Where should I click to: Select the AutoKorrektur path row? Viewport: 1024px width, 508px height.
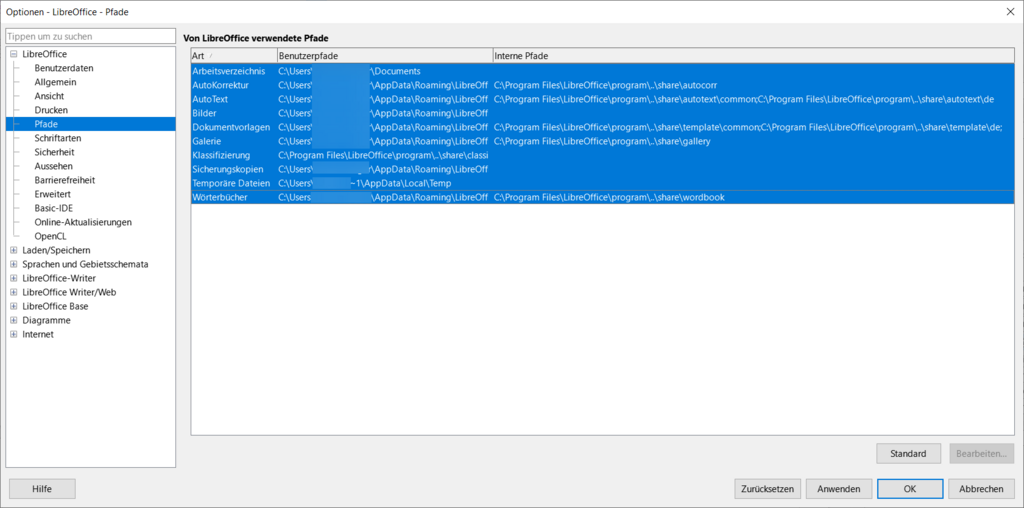[x=603, y=85]
